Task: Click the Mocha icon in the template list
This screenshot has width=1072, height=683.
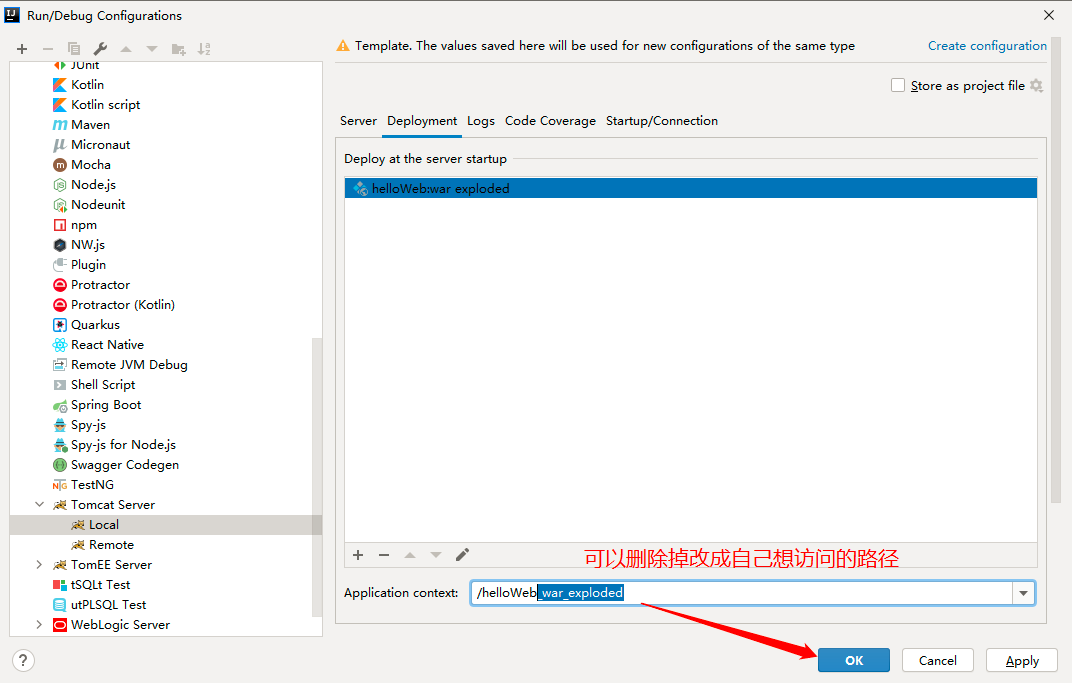Action: pyautogui.click(x=59, y=165)
